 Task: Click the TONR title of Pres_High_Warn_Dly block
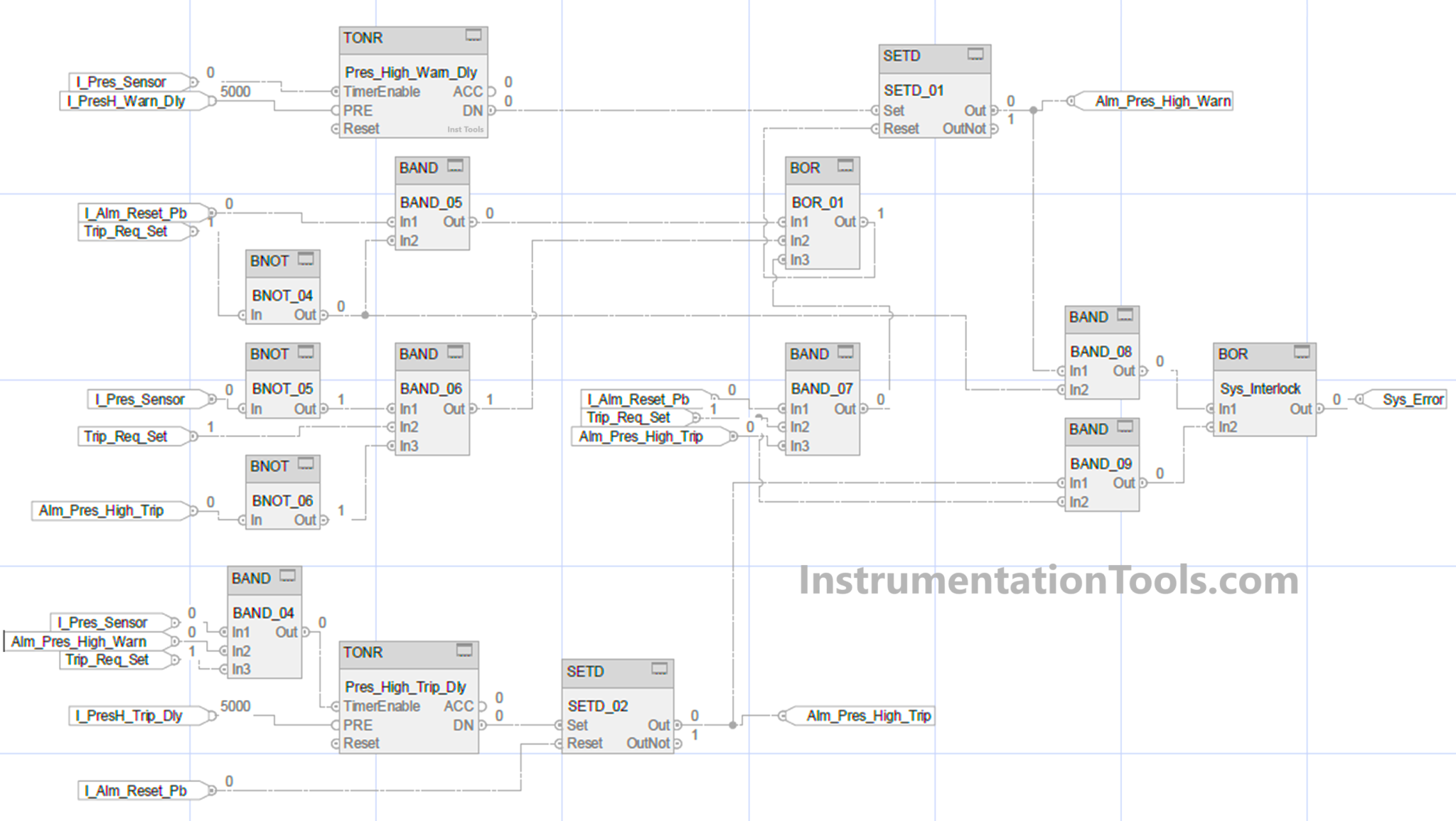pos(363,38)
